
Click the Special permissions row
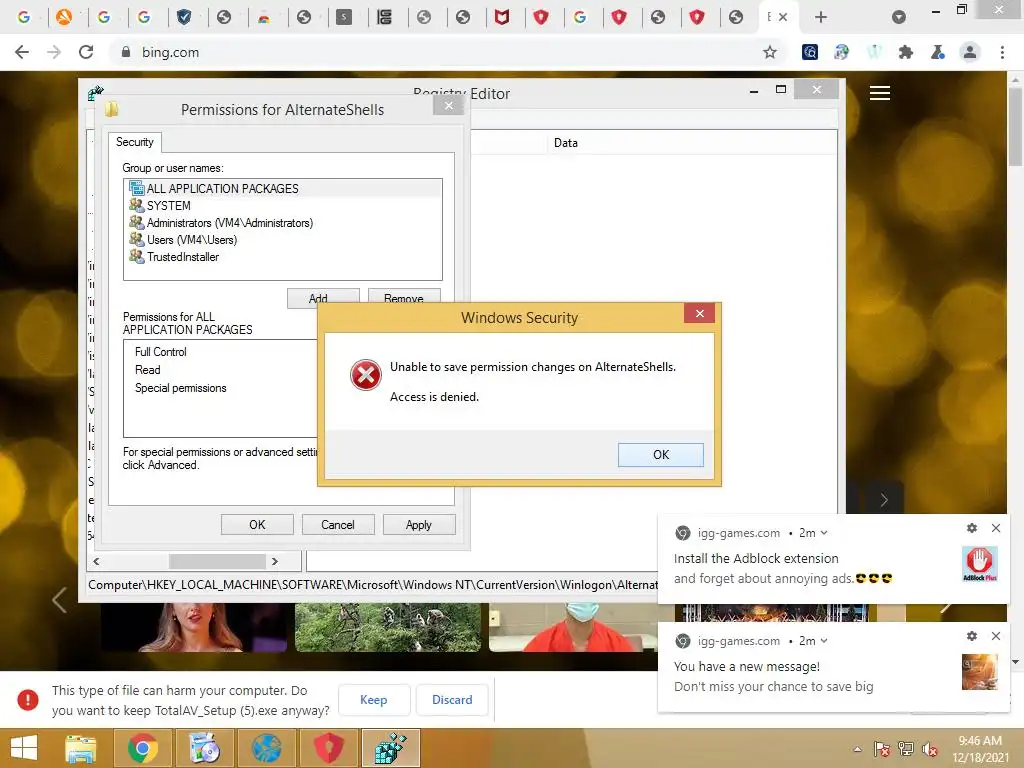(221, 388)
